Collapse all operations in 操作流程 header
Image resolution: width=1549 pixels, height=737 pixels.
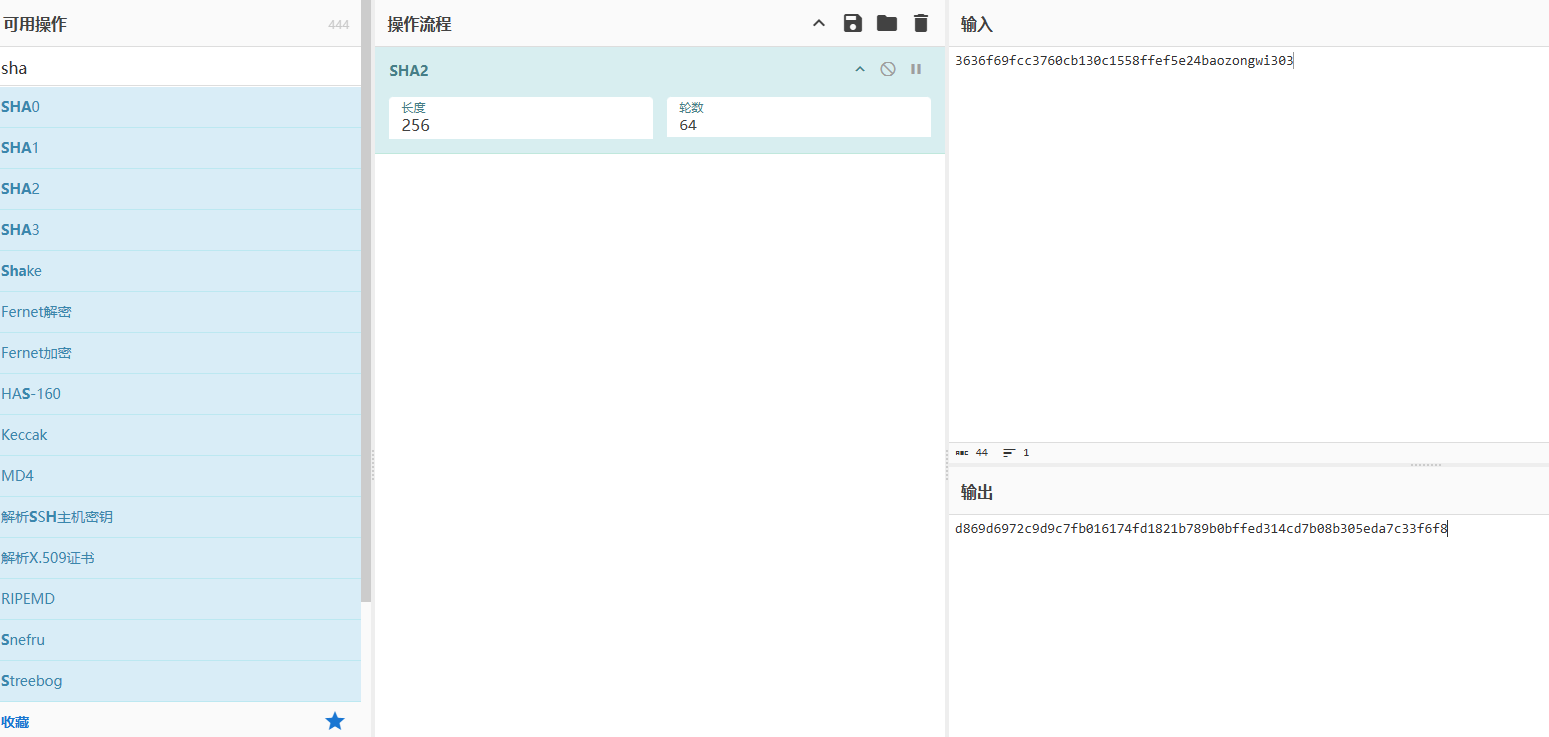[819, 23]
